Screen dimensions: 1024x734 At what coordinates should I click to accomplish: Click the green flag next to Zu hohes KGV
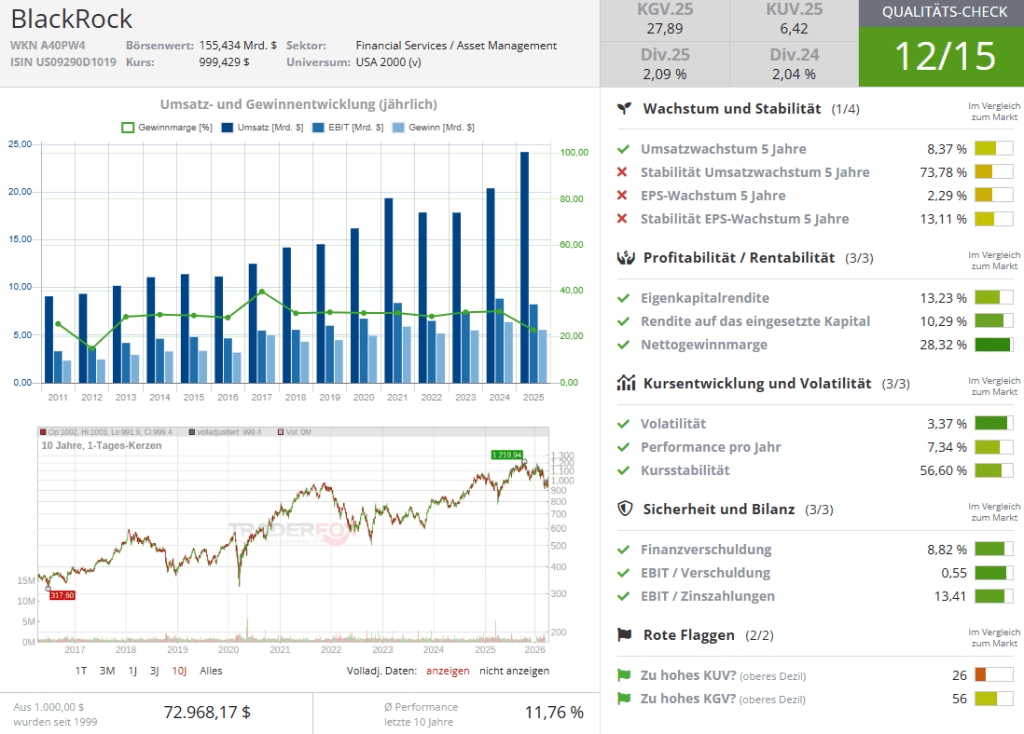pos(624,699)
